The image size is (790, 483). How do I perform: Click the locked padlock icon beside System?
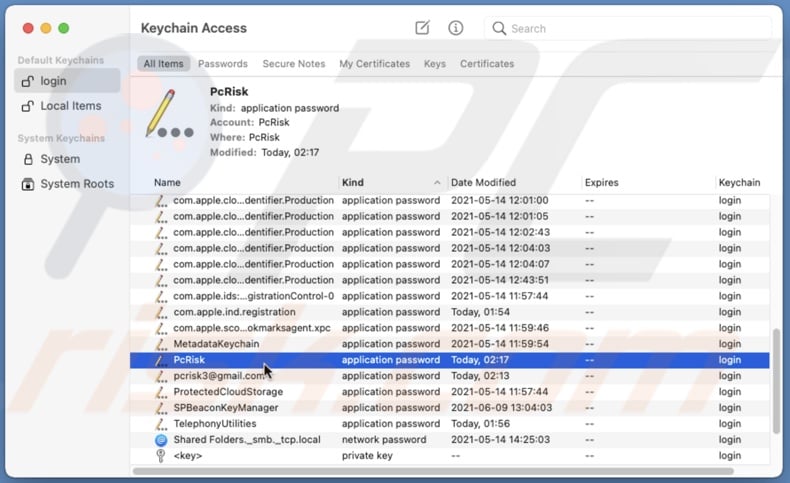(x=27, y=159)
